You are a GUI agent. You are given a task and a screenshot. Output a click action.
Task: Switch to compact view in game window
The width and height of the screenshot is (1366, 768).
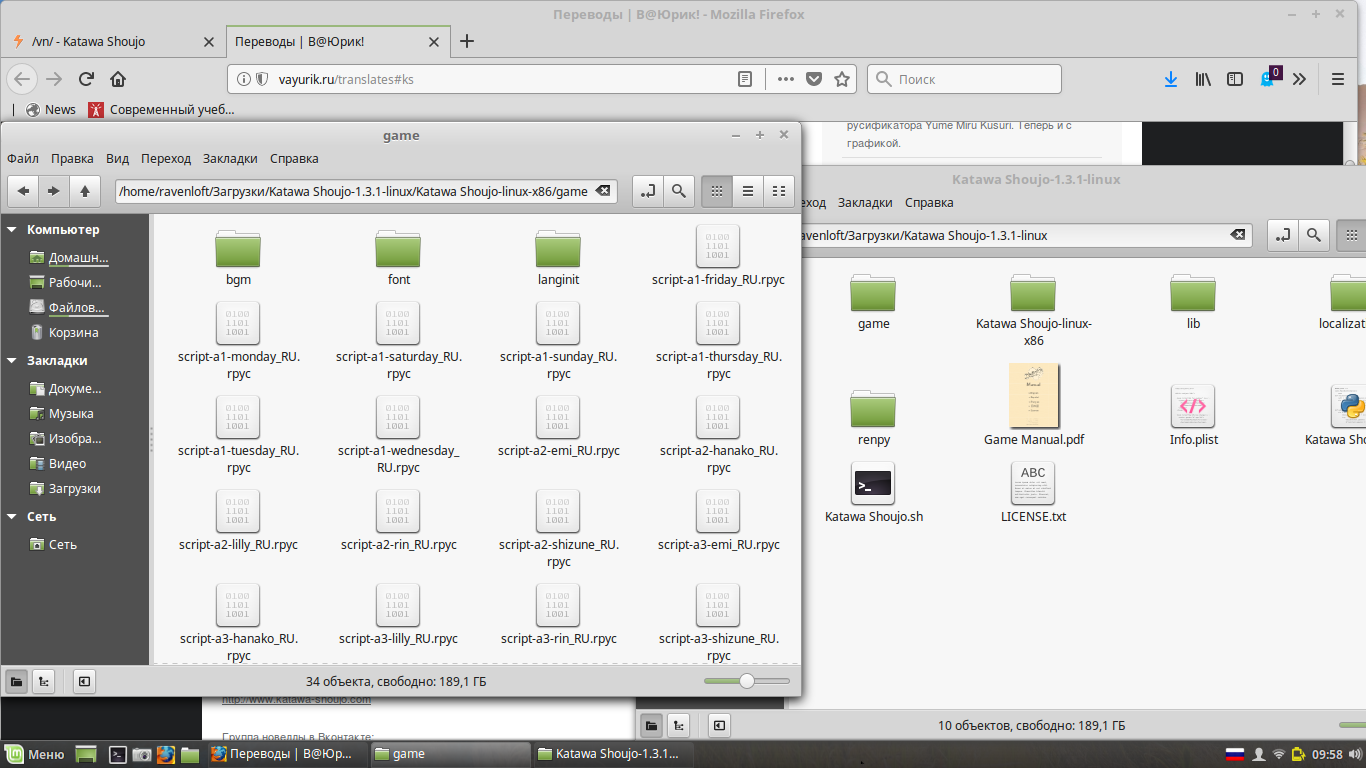coord(778,191)
